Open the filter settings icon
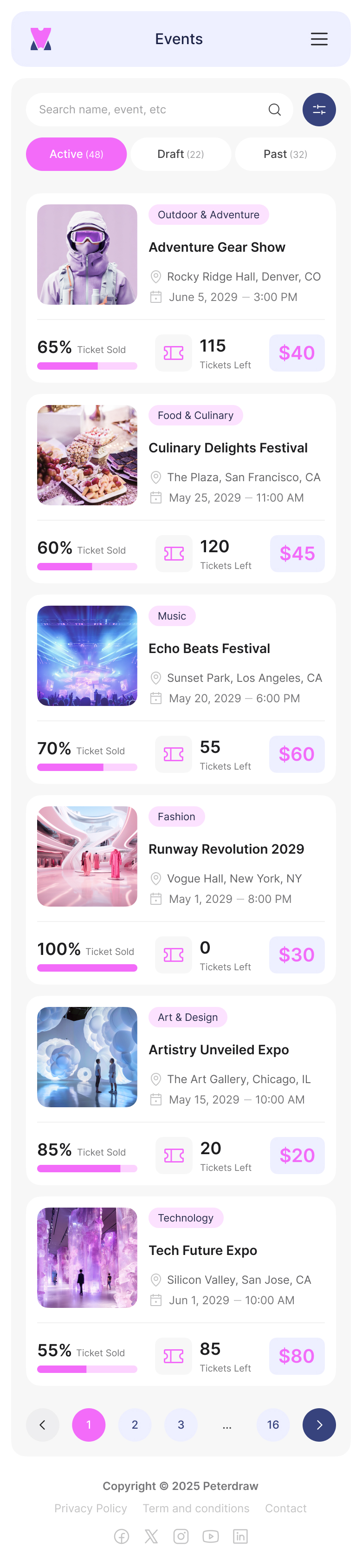This screenshot has height=1568, width=362. [319, 110]
